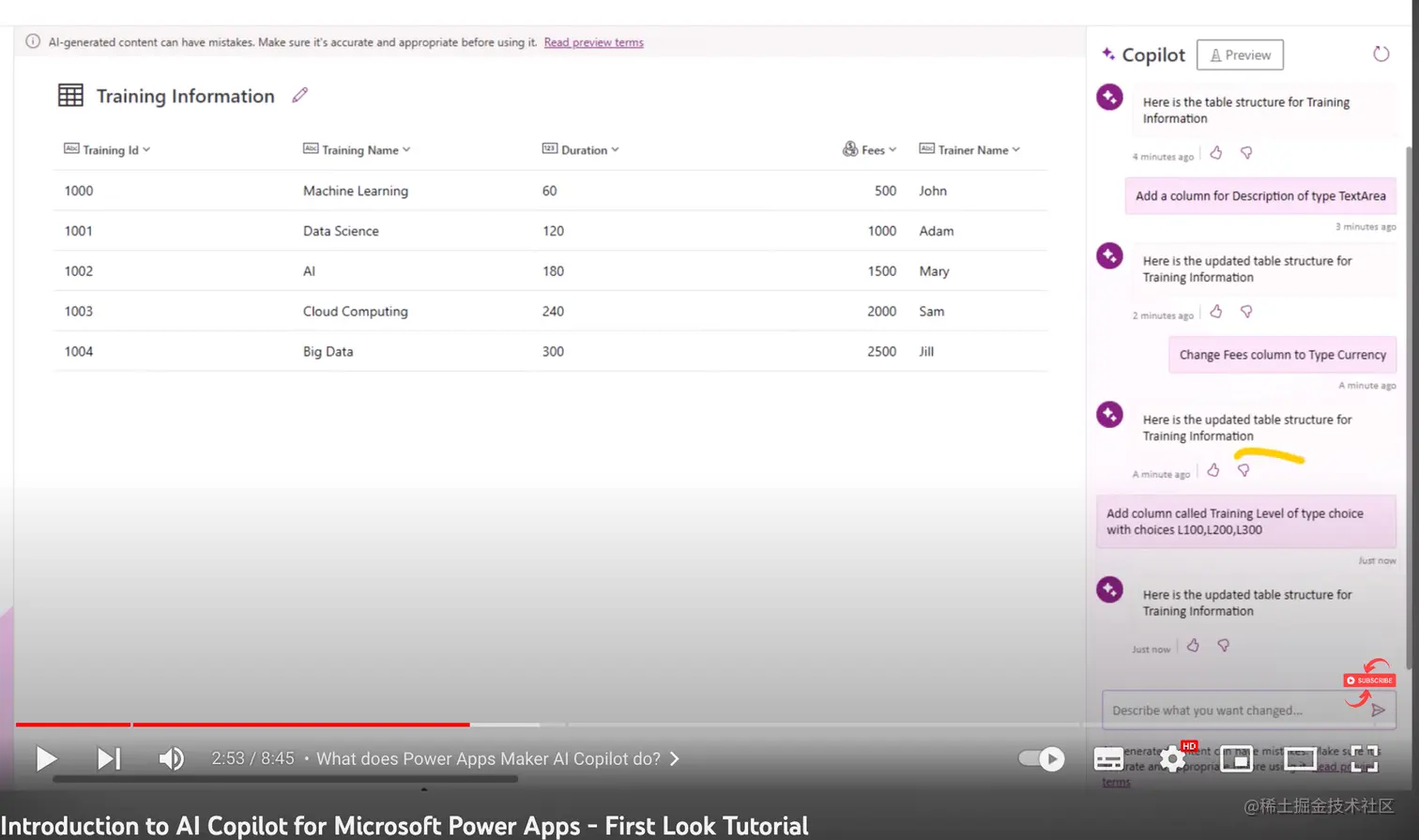Image resolution: width=1419 pixels, height=840 pixels.
Task: Select the Training Id cell '1002'
Action: pyautogui.click(x=79, y=271)
